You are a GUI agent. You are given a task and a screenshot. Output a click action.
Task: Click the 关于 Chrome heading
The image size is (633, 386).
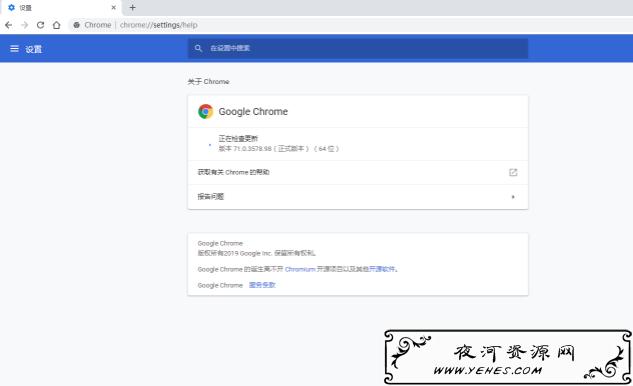pyautogui.click(x=208, y=82)
